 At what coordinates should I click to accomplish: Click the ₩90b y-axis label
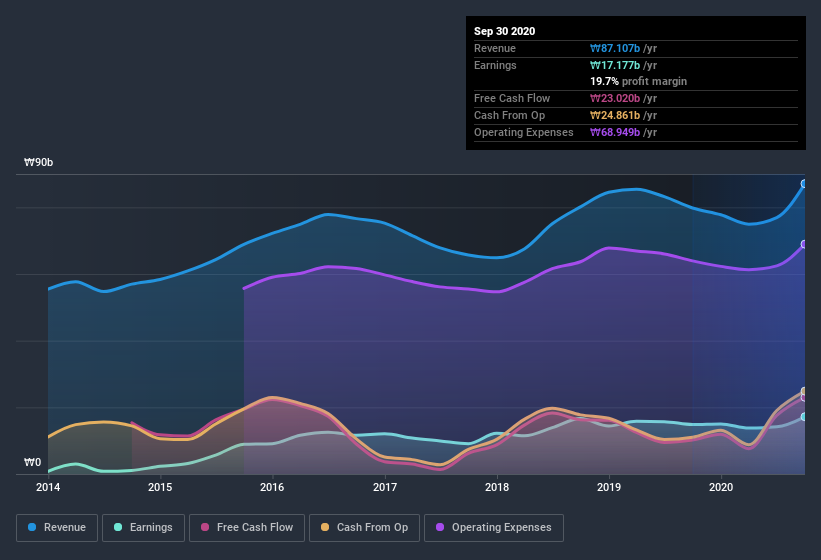[38, 163]
